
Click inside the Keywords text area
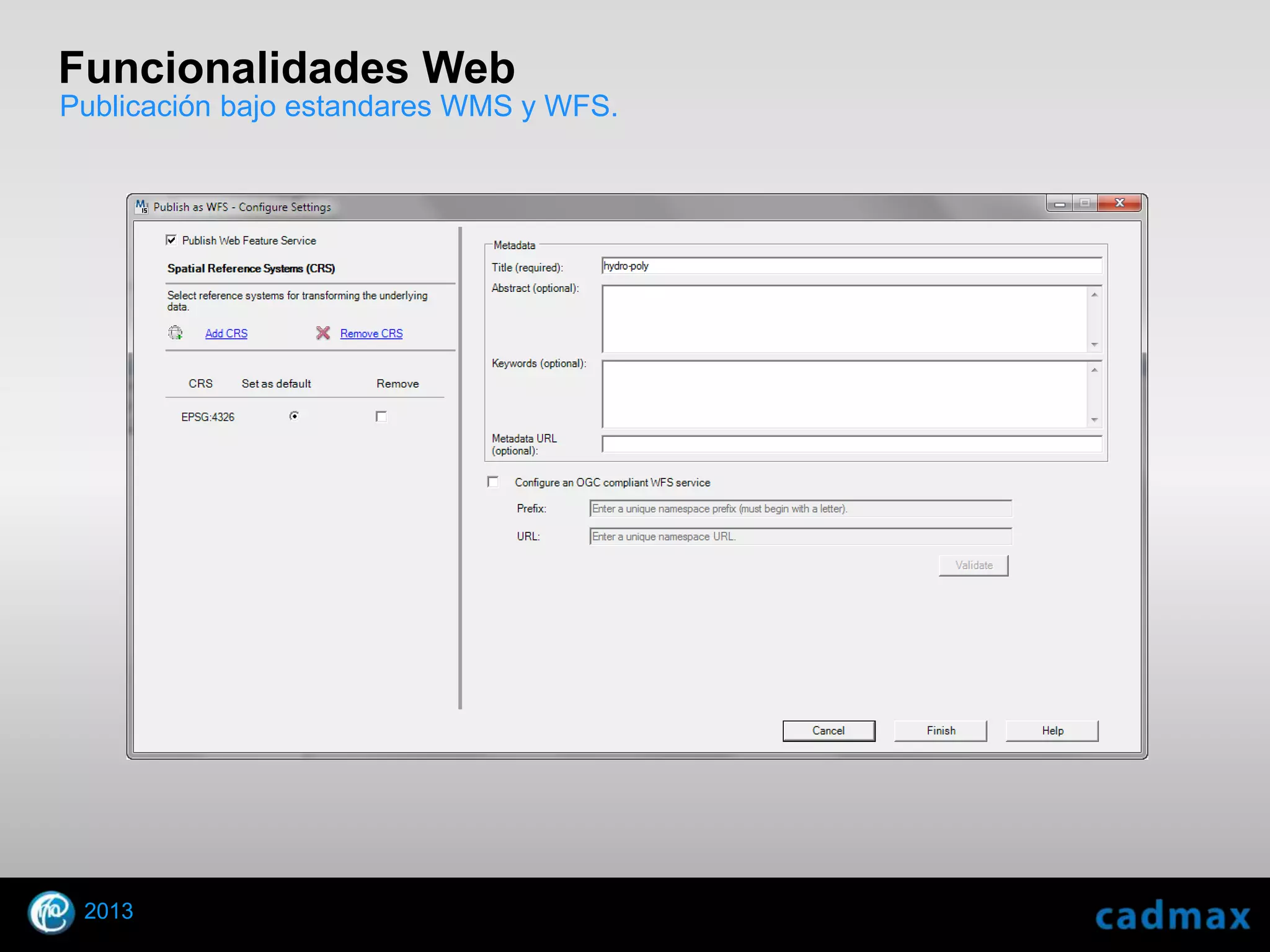point(845,394)
